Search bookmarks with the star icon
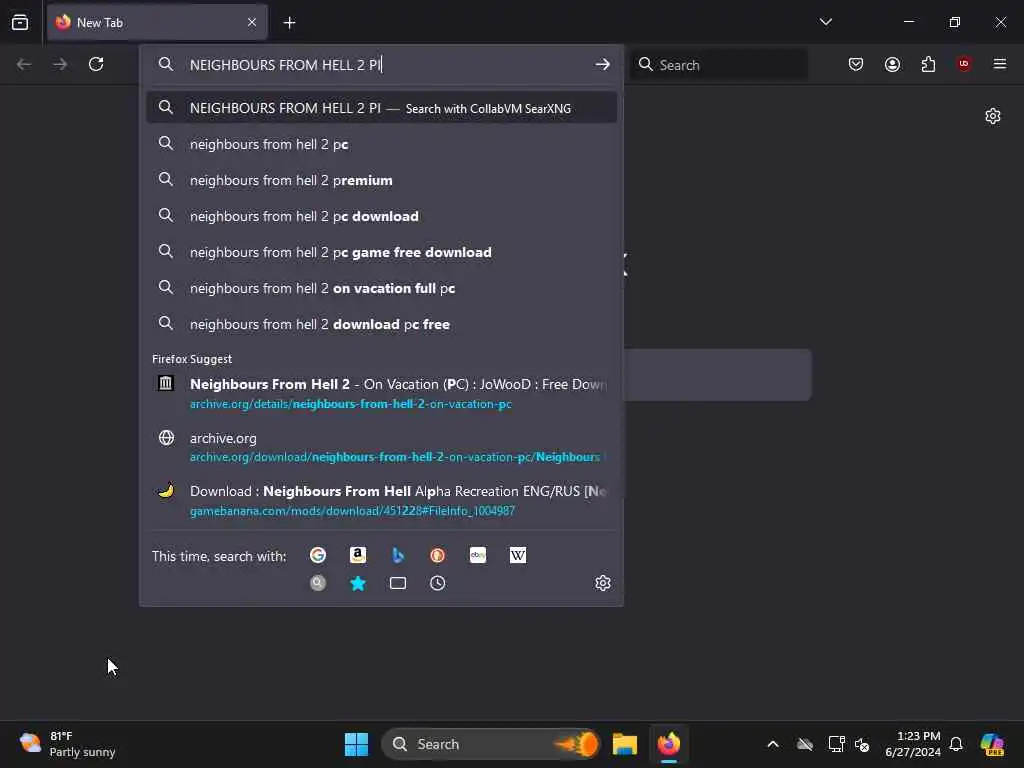The width and height of the screenshot is (1024, 768). click(x=358, y=583)
